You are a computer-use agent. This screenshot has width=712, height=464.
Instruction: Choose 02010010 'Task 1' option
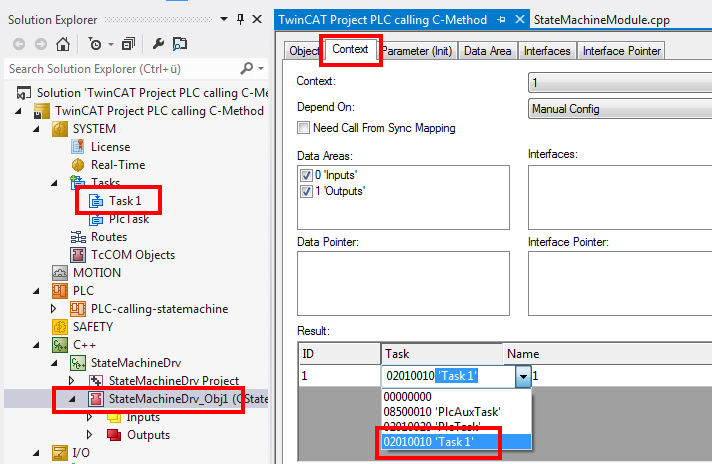click(456, 442)
